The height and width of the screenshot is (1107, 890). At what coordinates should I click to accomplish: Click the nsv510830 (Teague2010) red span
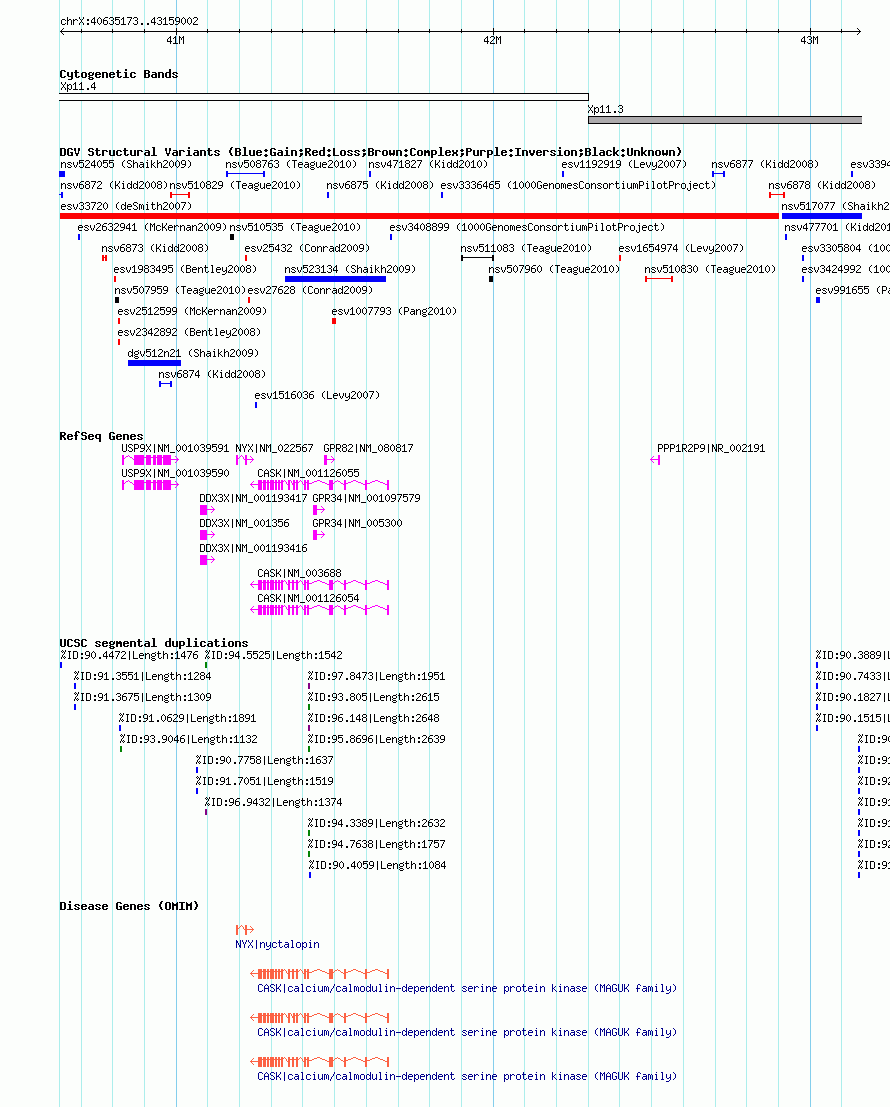click(x=659, y=279)
